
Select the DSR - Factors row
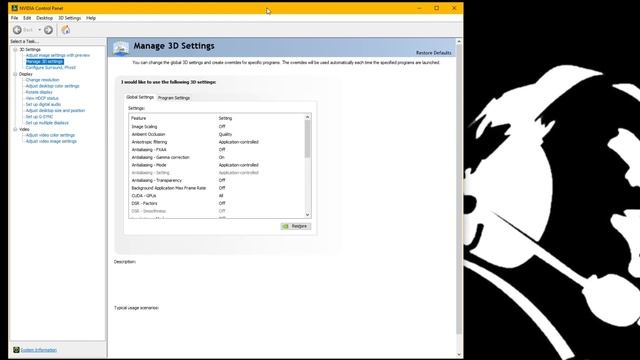pyautogui.click(x=217, y=203)
